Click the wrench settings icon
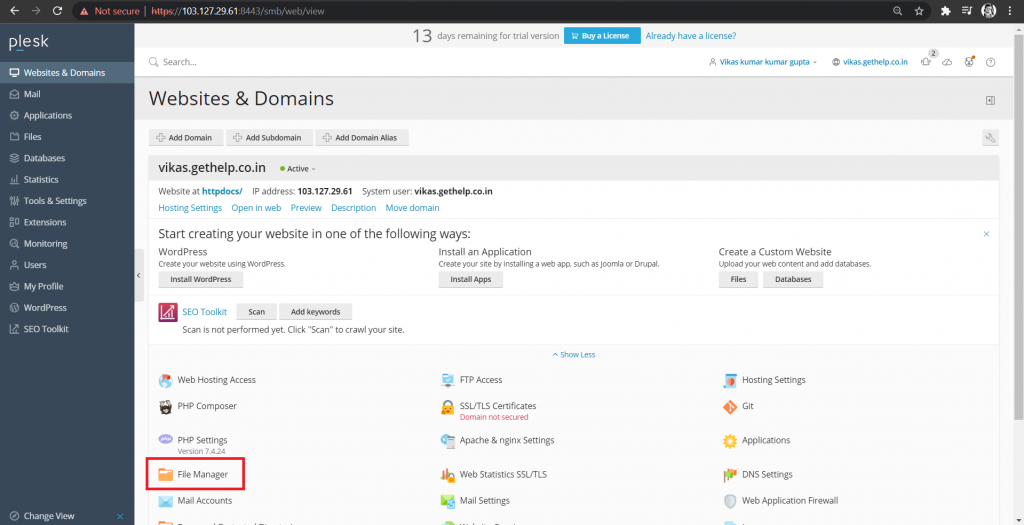Image resolution: width=1024 pixels, height=525 pixels. tap(990, 138)
